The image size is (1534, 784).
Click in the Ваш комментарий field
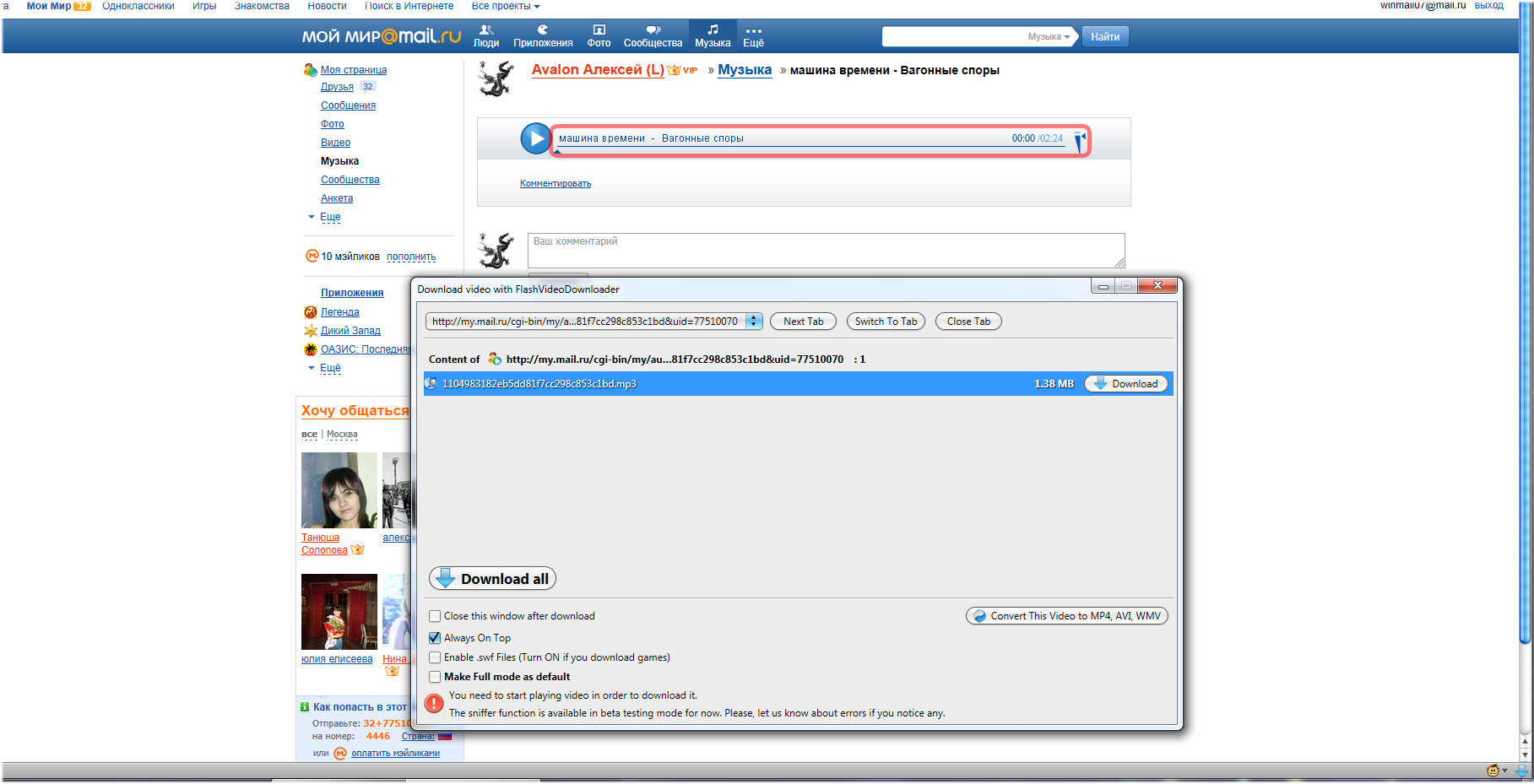827,251
